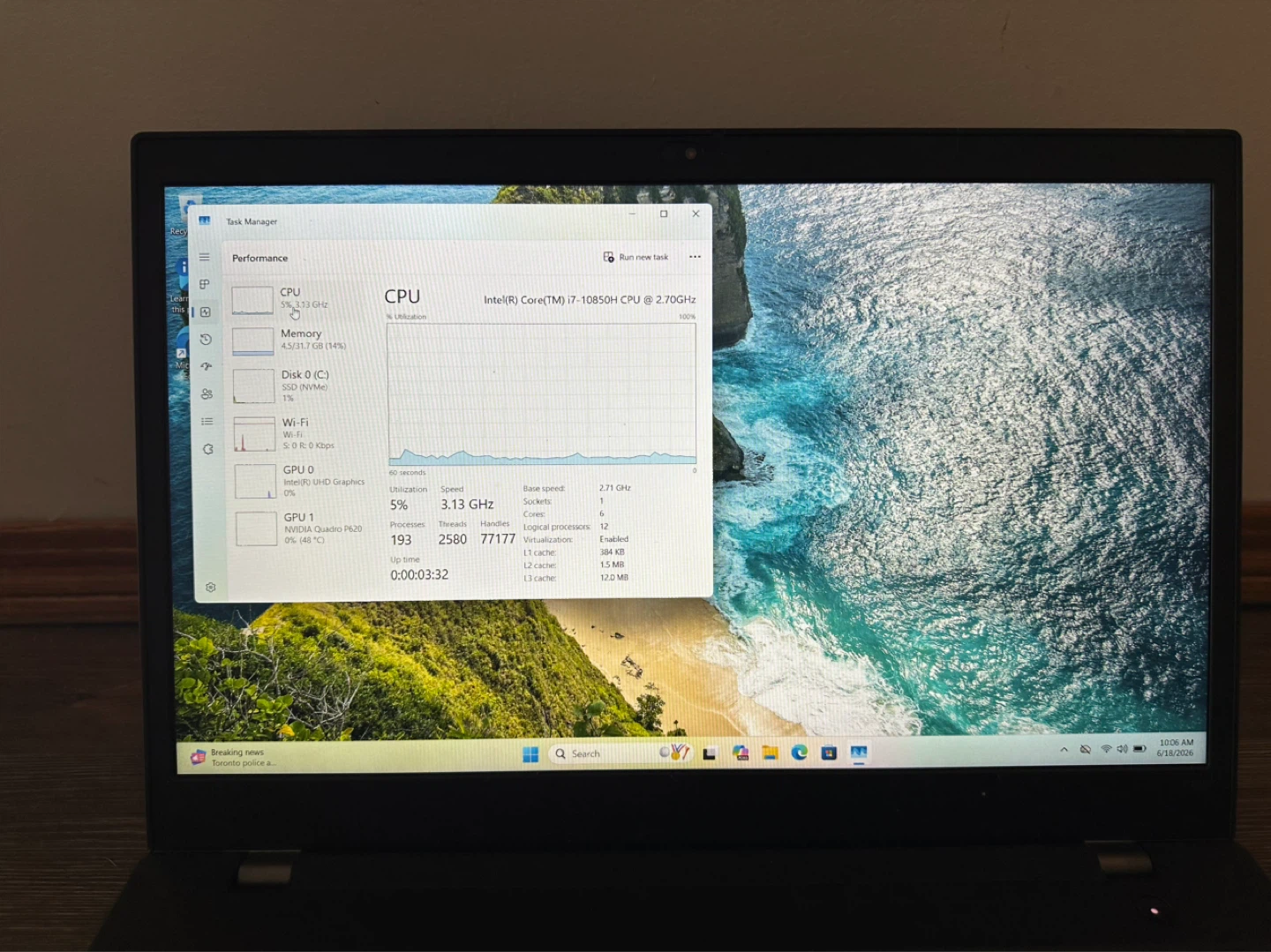This screenshot has width=1271, height=952.
Task: Launch Microsoft Edge from the taskbar
Action: click(x=800, y=753)
